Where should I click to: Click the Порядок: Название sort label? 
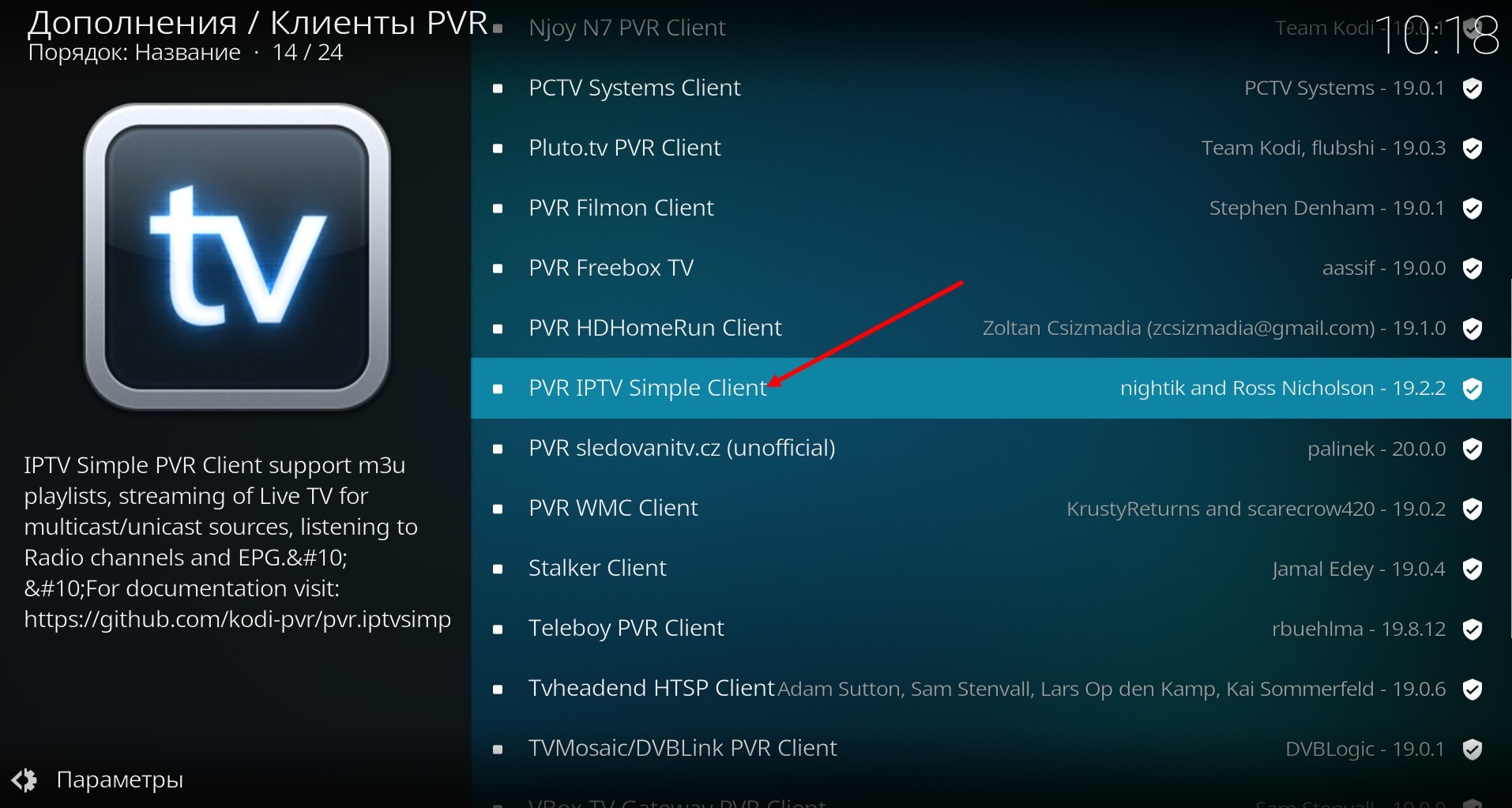134,53
